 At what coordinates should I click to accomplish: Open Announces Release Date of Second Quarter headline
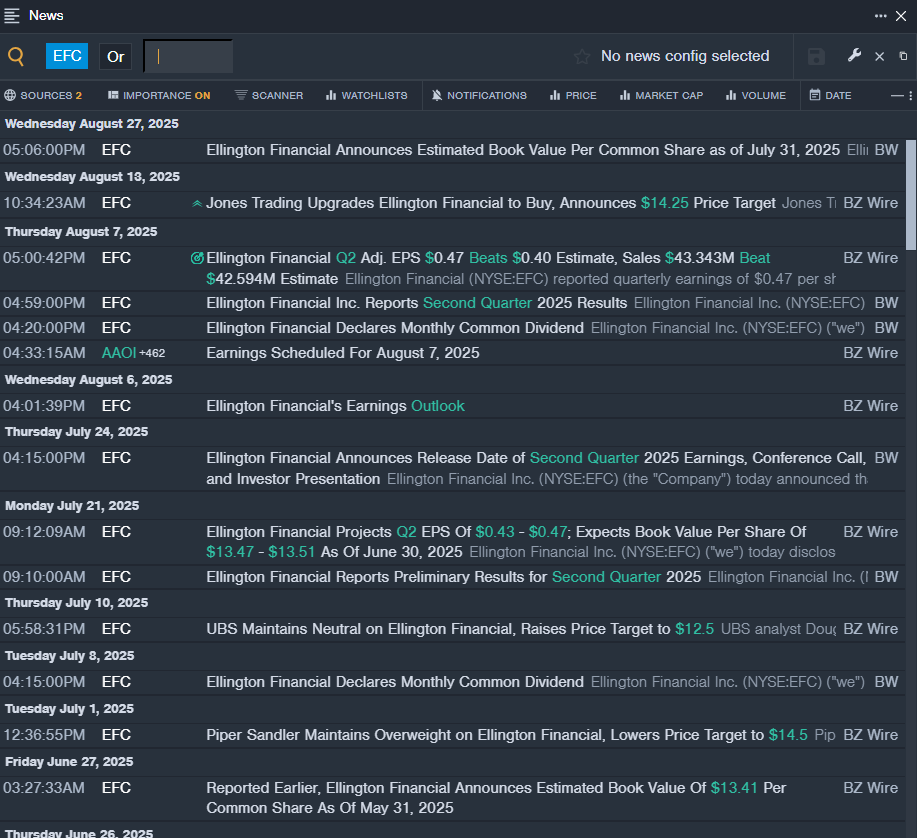[536, 468]
